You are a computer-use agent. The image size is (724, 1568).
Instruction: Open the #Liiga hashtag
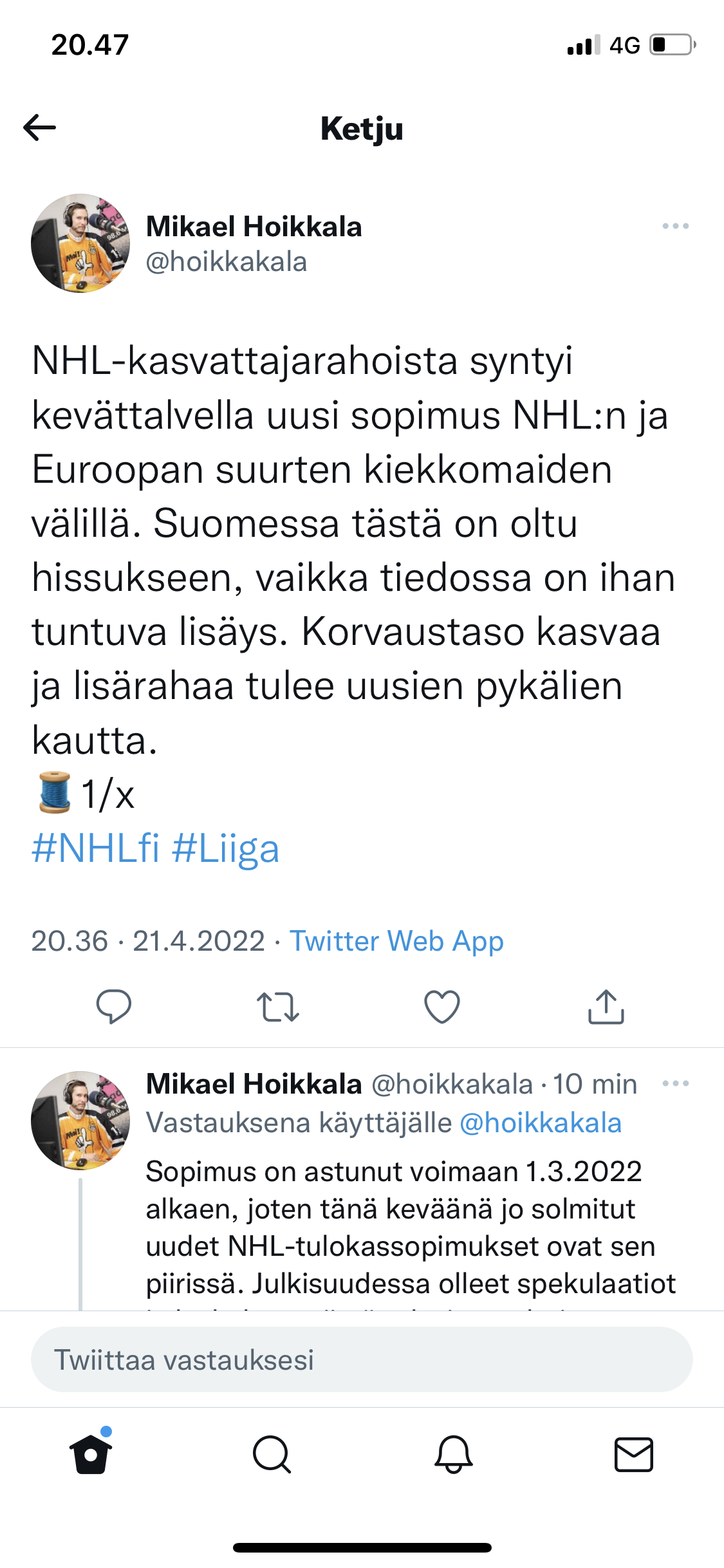point(226,848)
